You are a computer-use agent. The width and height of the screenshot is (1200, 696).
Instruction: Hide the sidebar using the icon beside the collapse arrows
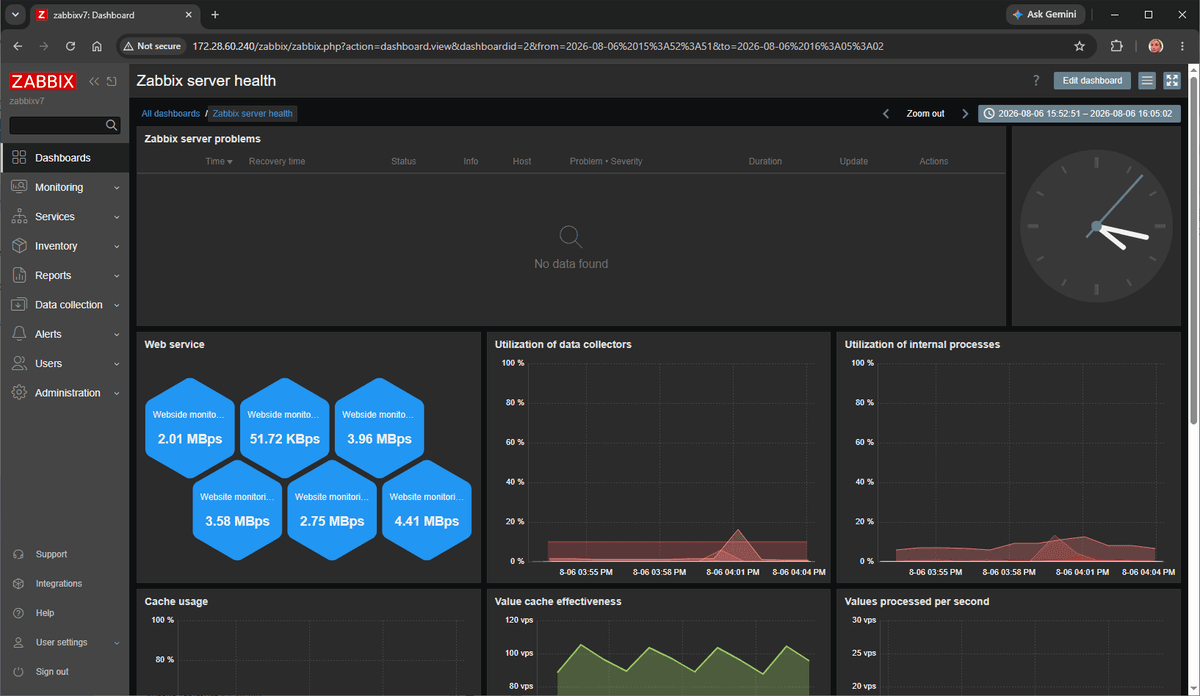point(111,81)
